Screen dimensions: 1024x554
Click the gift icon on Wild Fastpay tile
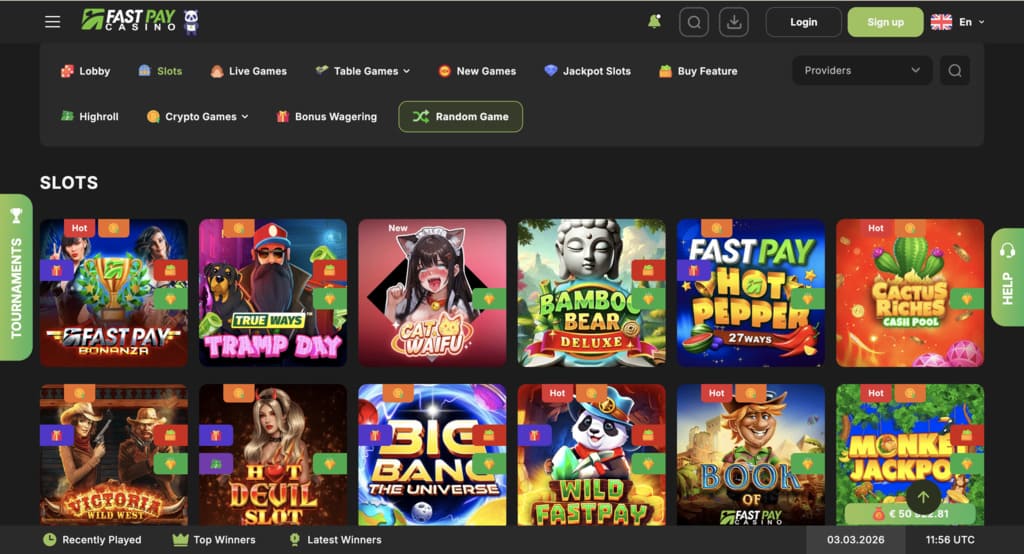click(x=534, y=435)
